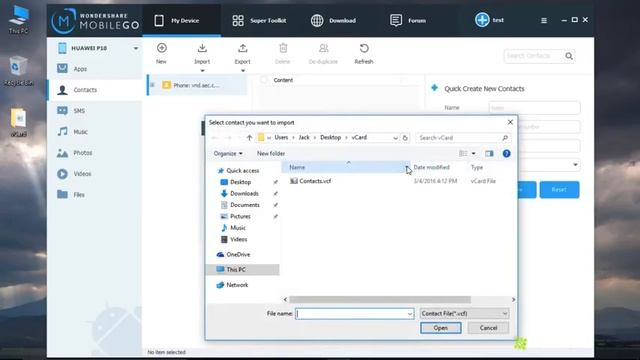Open the Import dropdown arrow

click(x=202, y=71)
